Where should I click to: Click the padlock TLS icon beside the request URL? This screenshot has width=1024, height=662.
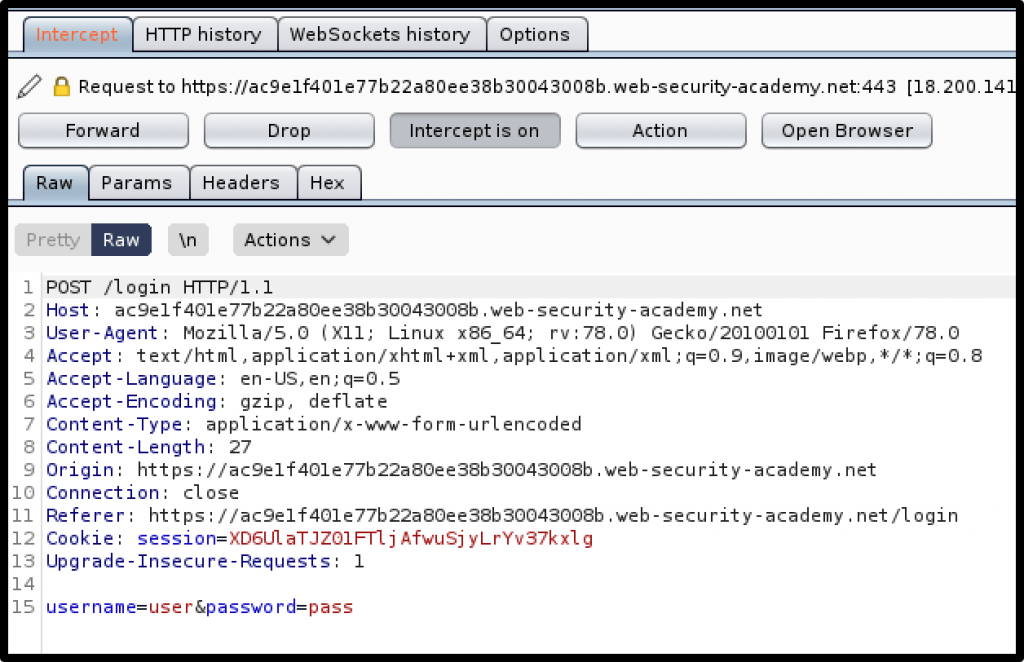pyautogui.click(x=62, y=86)
